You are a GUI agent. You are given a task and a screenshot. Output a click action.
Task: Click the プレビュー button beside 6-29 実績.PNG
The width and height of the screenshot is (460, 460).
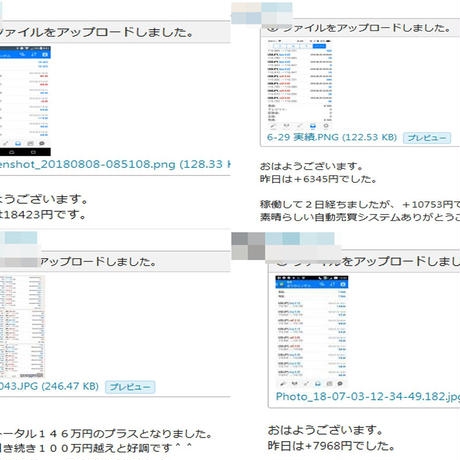point(427,138)
